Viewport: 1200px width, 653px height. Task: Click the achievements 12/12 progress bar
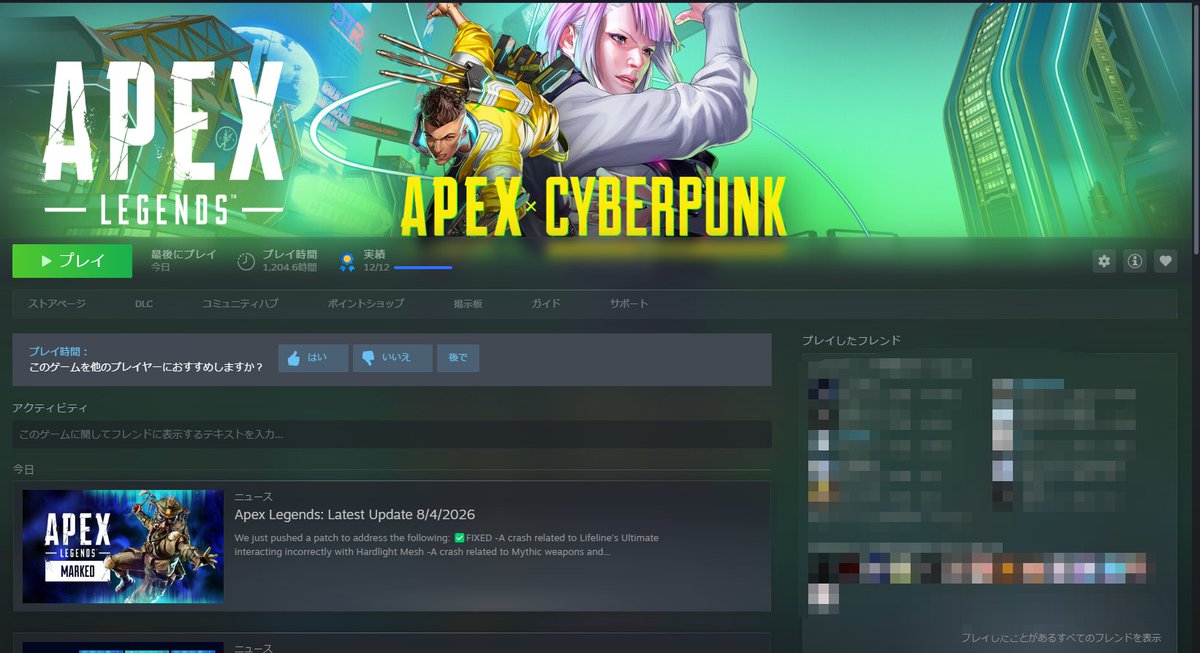[x=423, y=268]
